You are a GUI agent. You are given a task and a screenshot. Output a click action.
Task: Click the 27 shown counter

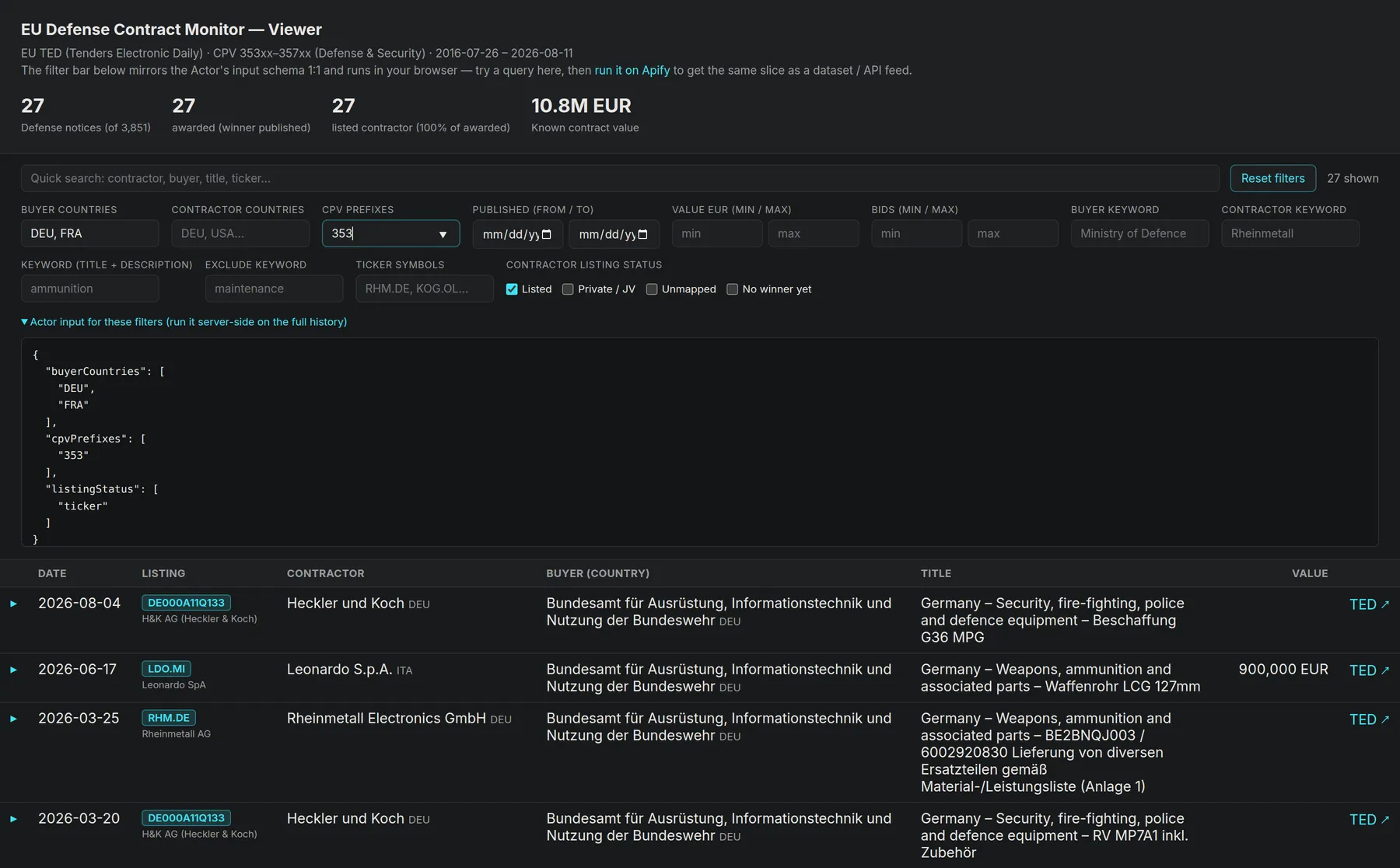[x=1353, y=178]
